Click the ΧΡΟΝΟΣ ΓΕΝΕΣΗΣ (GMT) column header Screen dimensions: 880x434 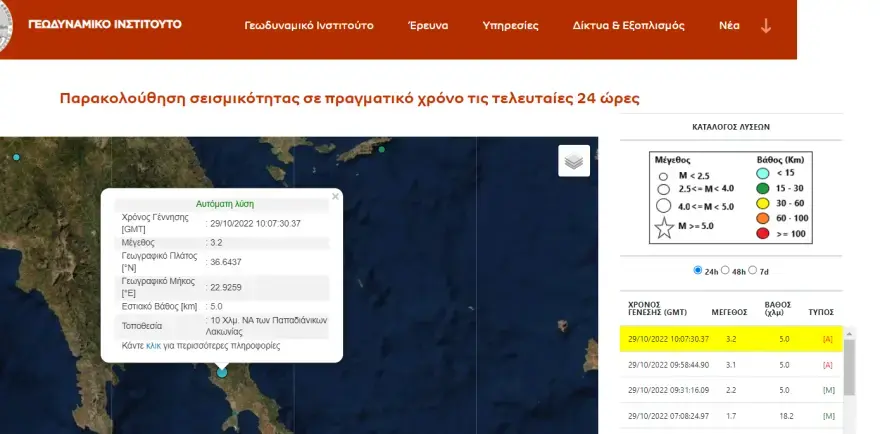point(657,309)
